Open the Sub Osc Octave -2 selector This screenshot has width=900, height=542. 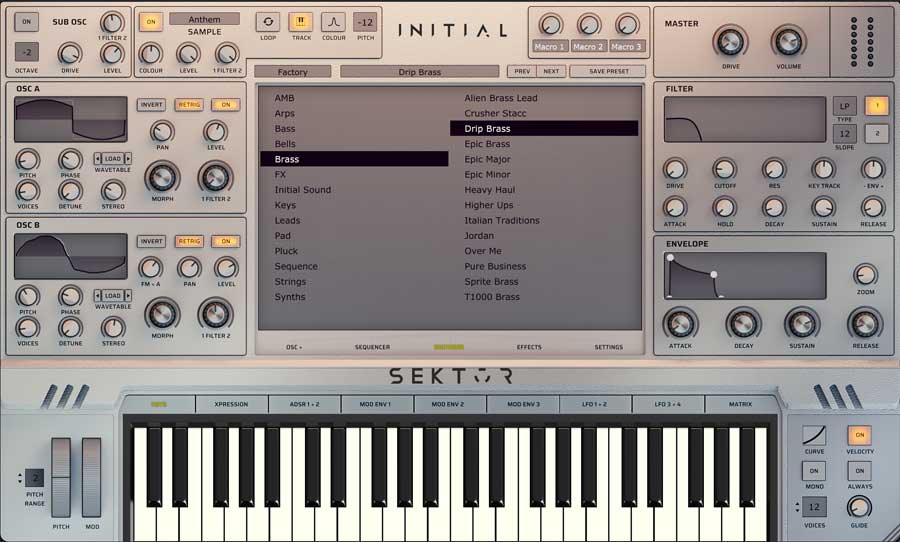[x=26, y=52]
